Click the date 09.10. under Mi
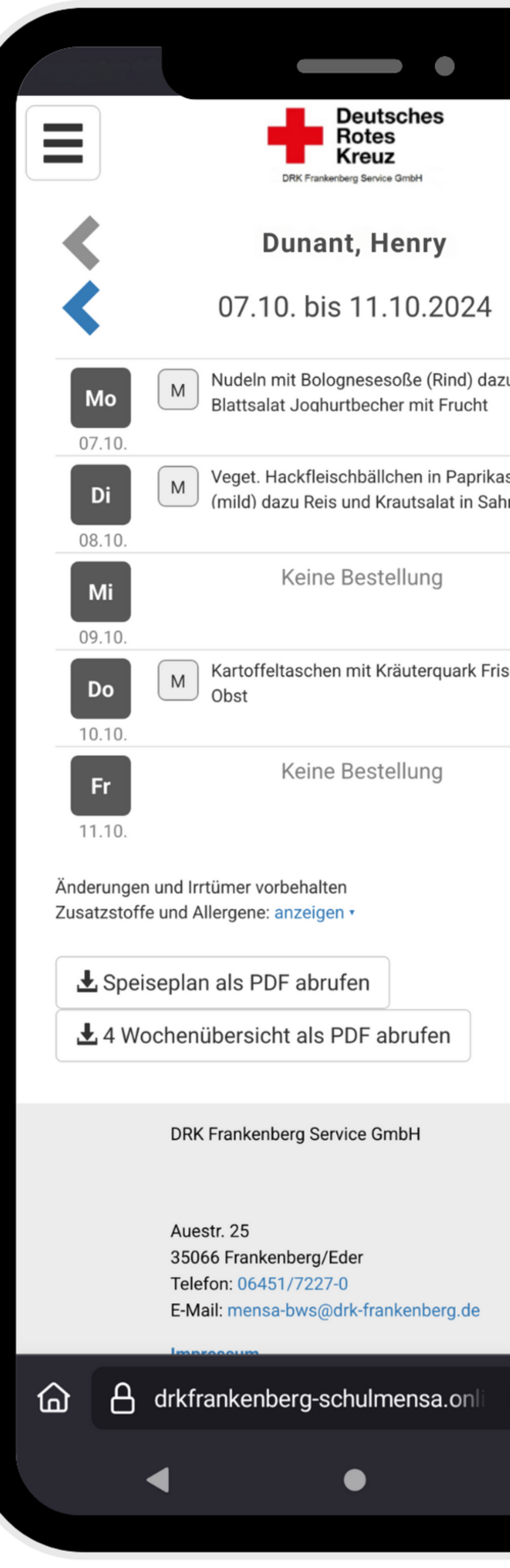Viewport: 510px width, 1568px height. coord(103,637)
